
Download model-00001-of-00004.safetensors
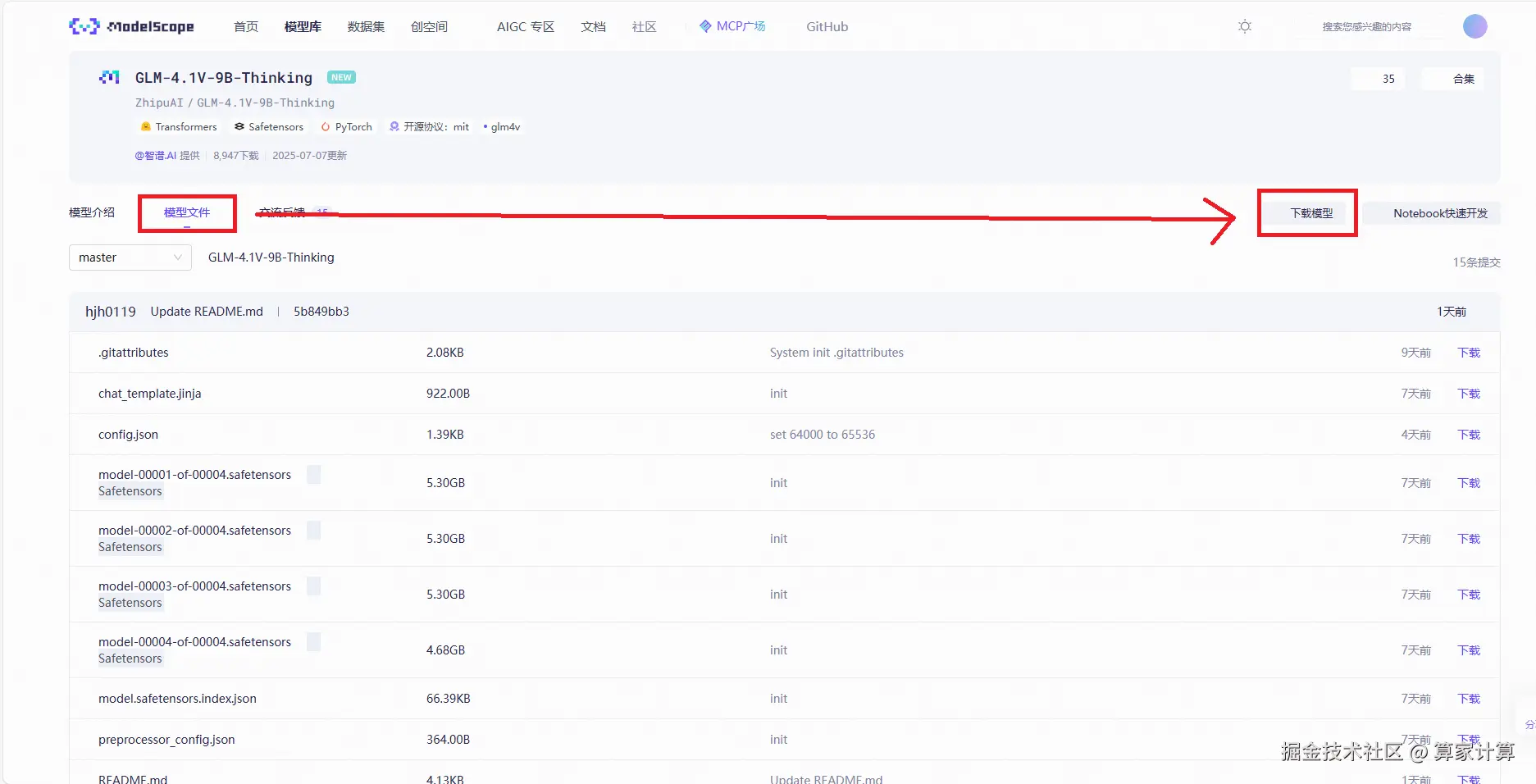click(1469, 483)
